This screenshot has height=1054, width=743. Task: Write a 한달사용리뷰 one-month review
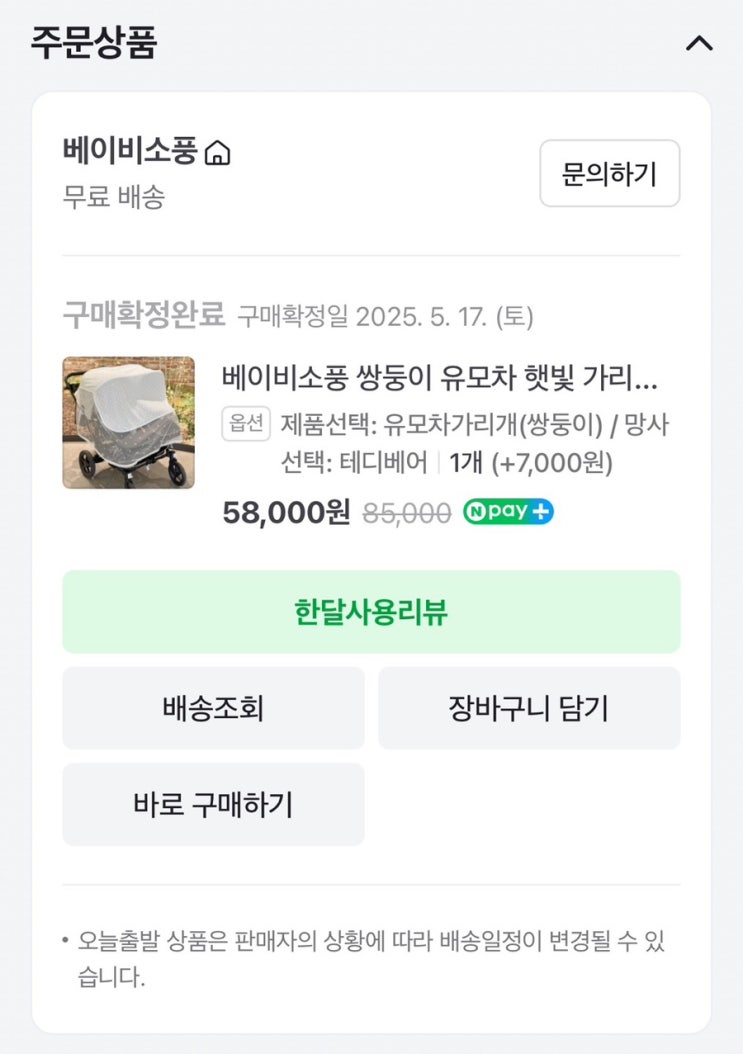pos(371,612)
